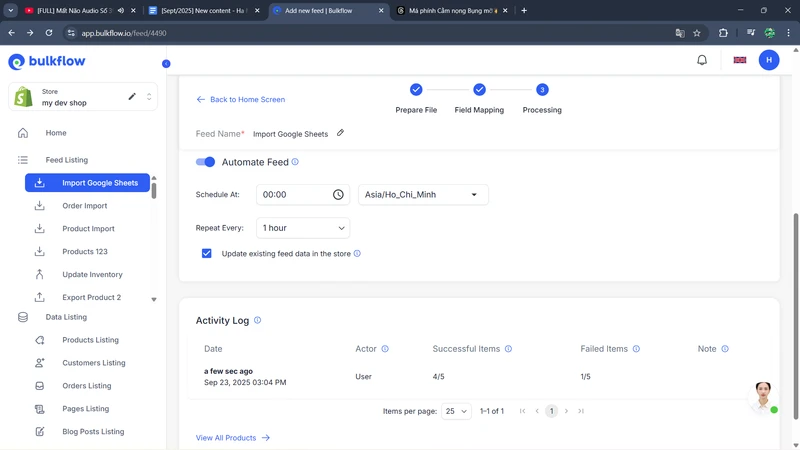The height and width of the screenshot is (450, 800).
Task: Click info icon beside Activity Log heading
Action: click(x=257, y=320)
